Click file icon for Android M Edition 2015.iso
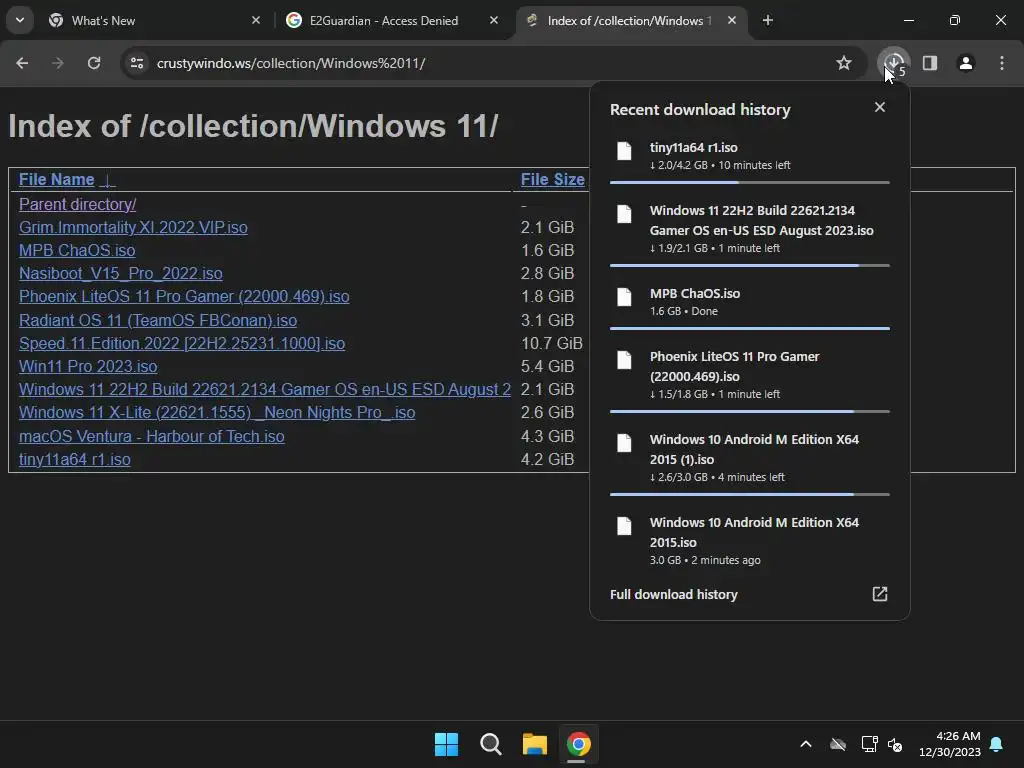Image resolution: width=1024 pixels, height=768 pixels. tap(624, 526)
